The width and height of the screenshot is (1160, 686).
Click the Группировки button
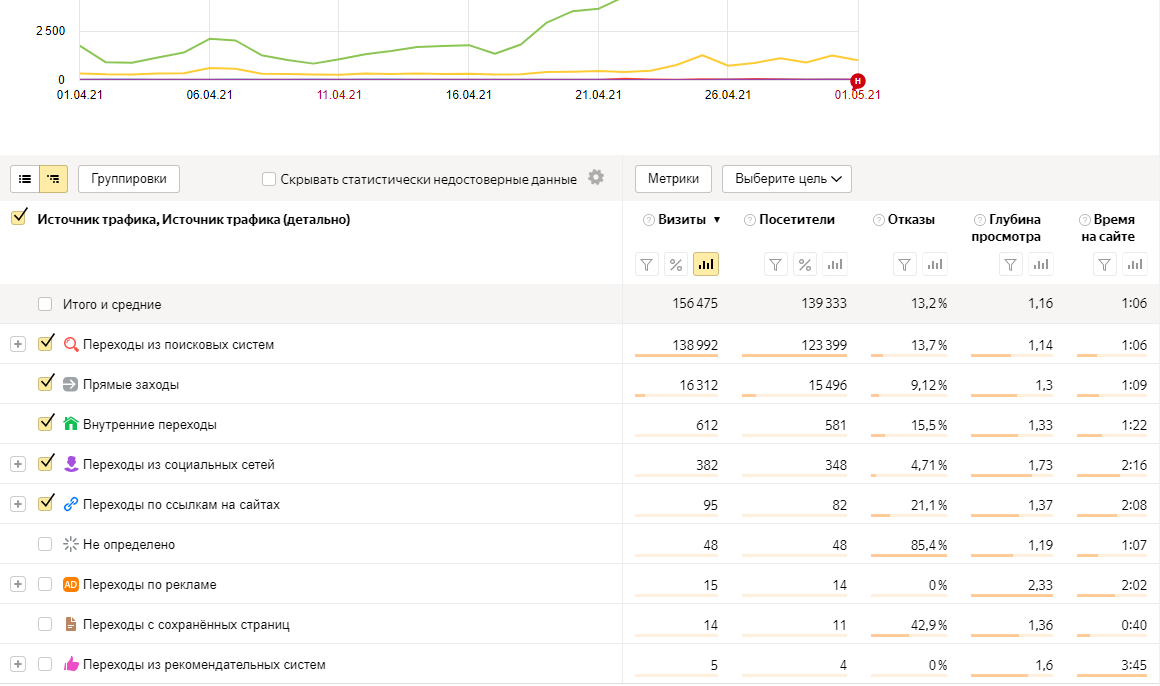(129, 179)
